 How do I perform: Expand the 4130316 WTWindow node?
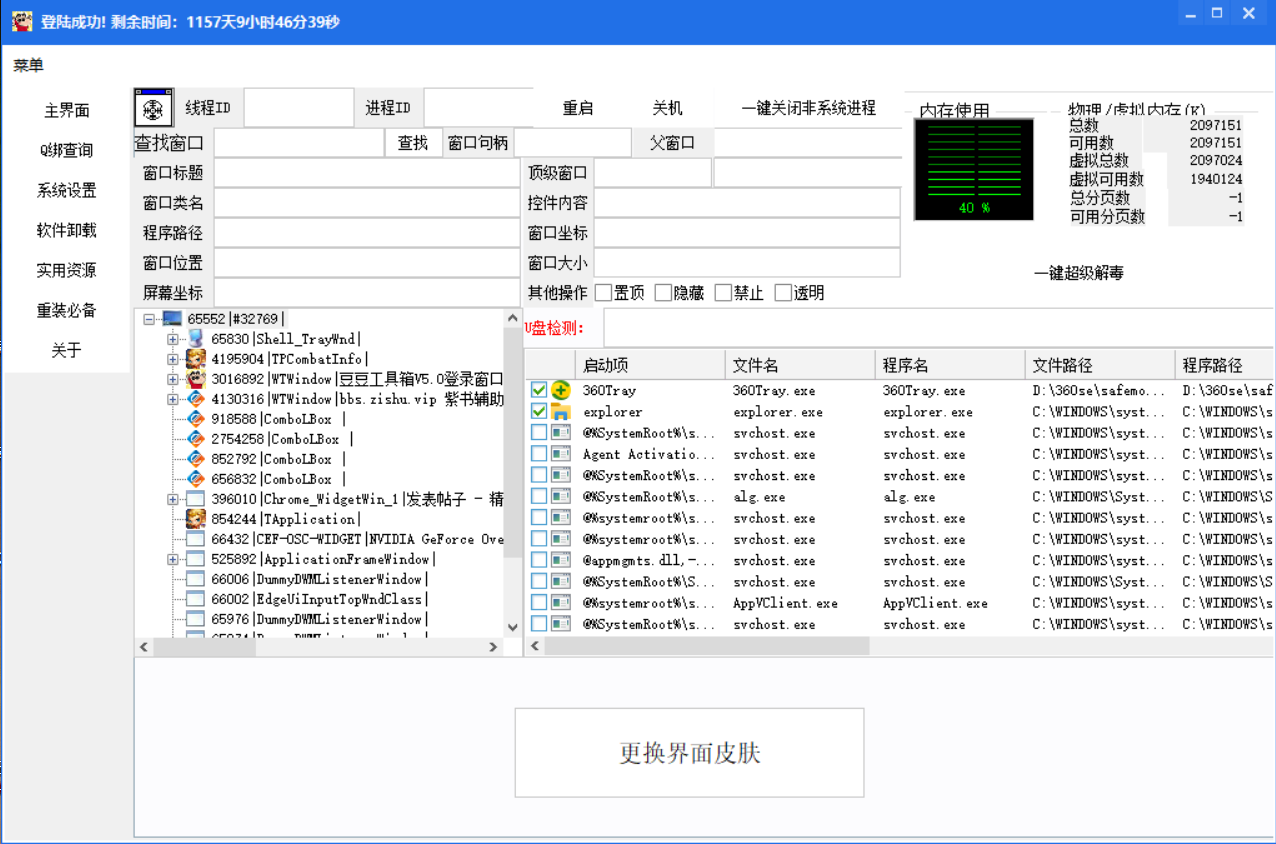[173, 399]
